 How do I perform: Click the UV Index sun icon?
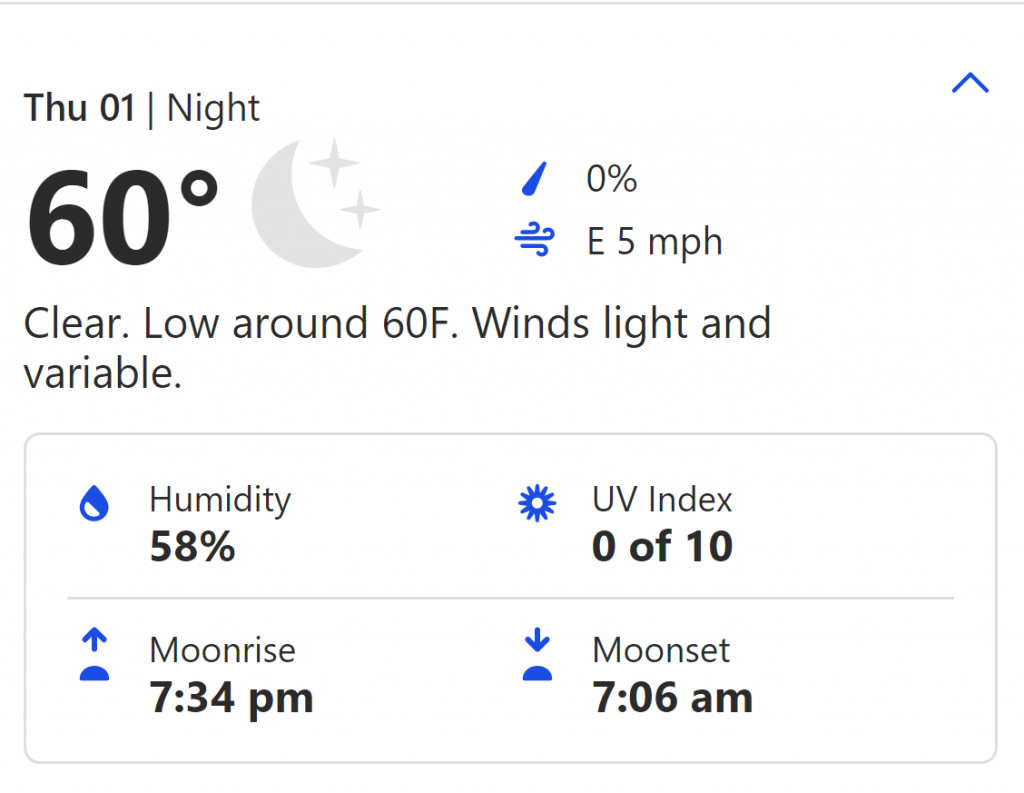coord(537,503)
